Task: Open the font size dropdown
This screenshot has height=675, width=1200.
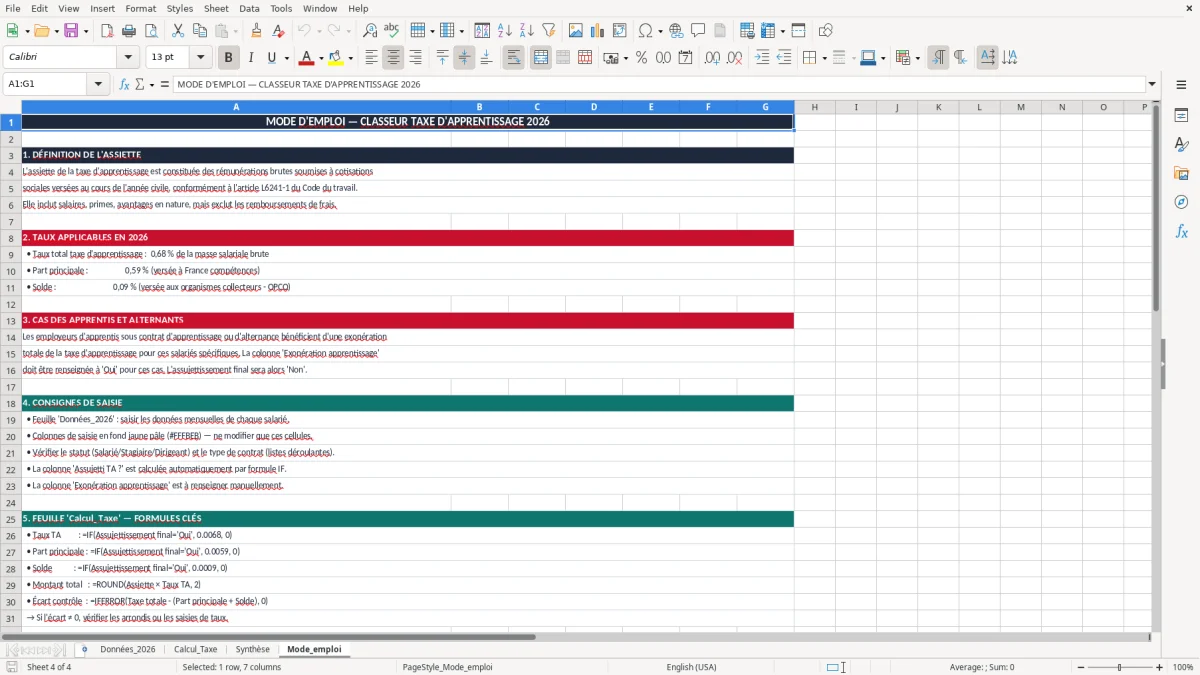Action: [200, 58]
